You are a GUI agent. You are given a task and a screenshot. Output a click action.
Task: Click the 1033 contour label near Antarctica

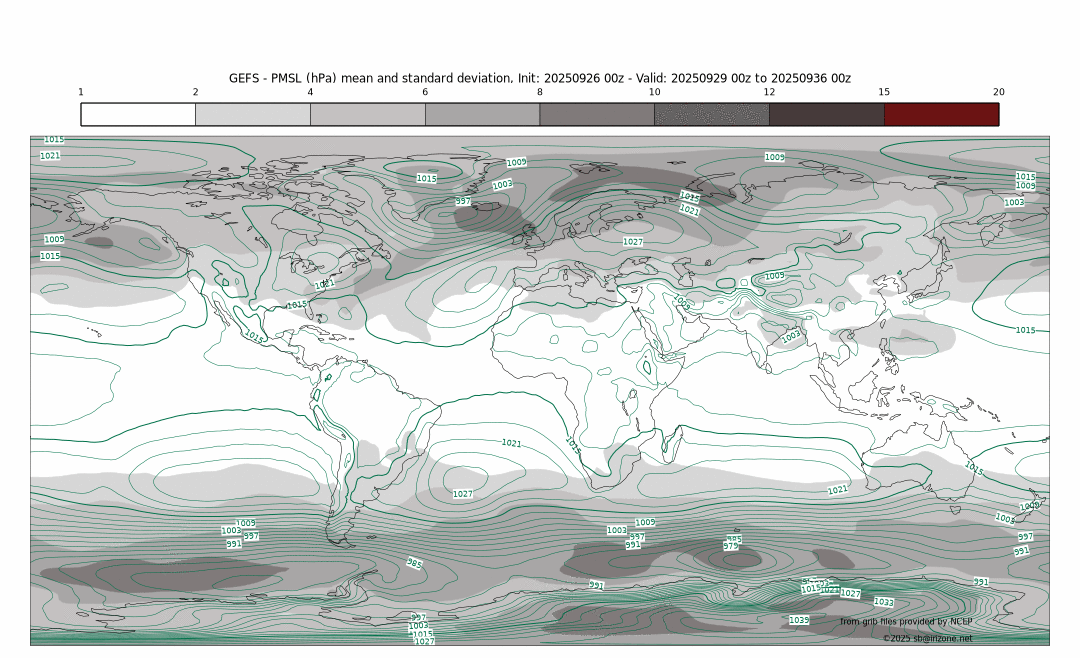click(x=883, y=602)
